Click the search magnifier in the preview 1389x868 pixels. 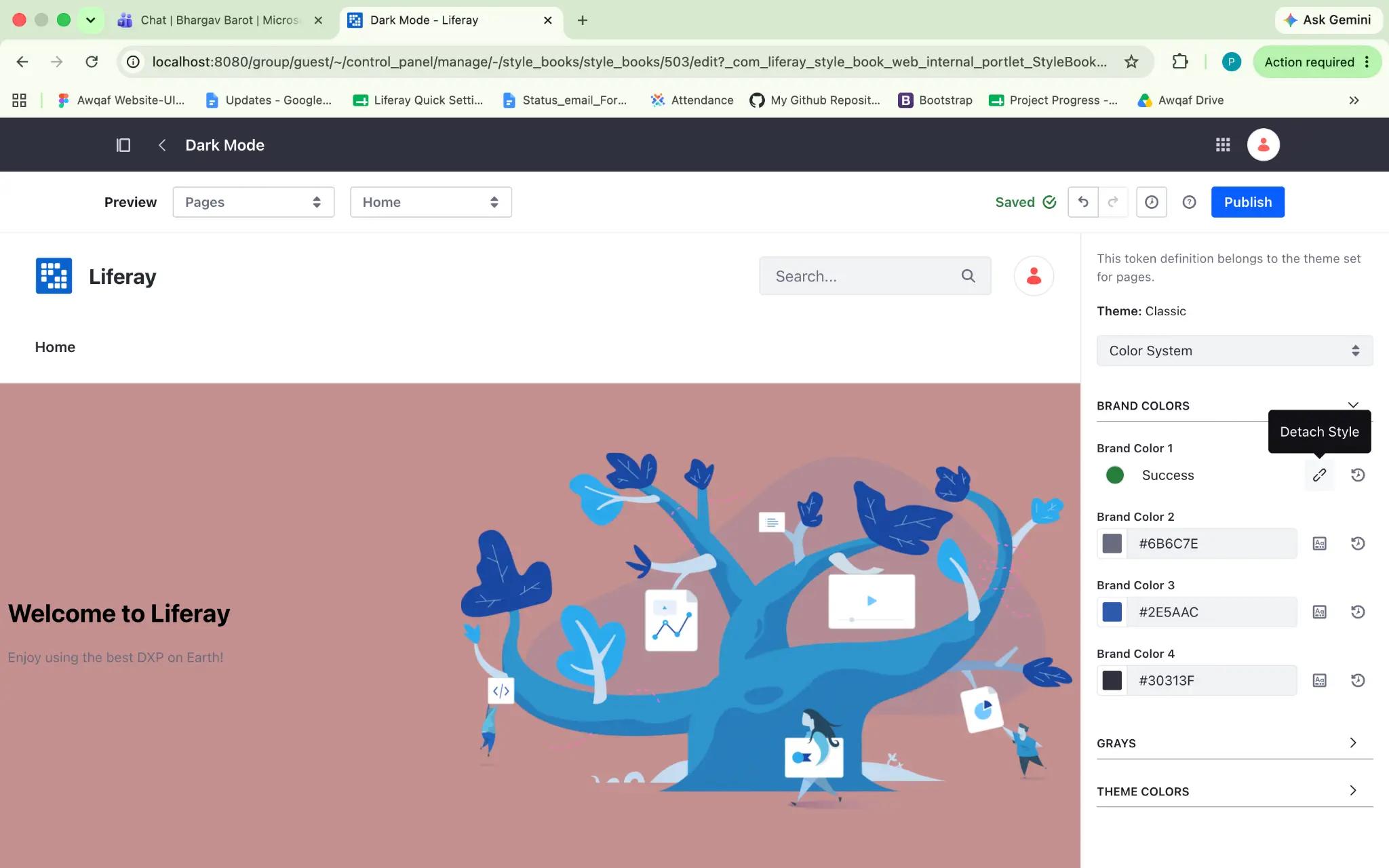pyautogui.click(x=968, y=276)
